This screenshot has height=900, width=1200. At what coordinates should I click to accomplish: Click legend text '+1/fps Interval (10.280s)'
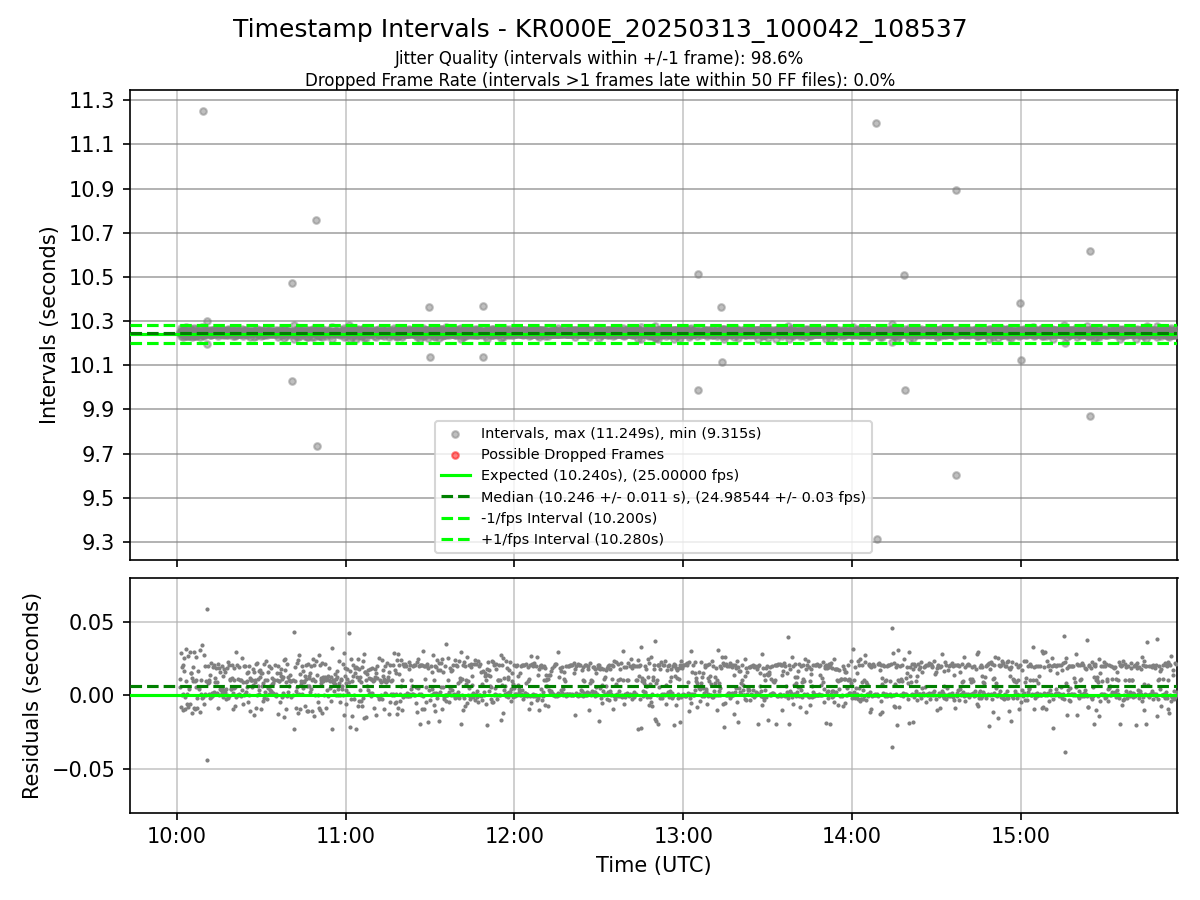[x=572, y=539]
